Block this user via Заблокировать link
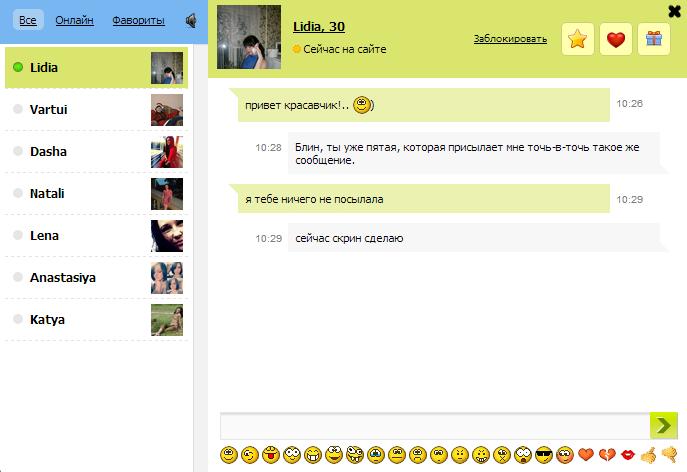 [510, 39]
